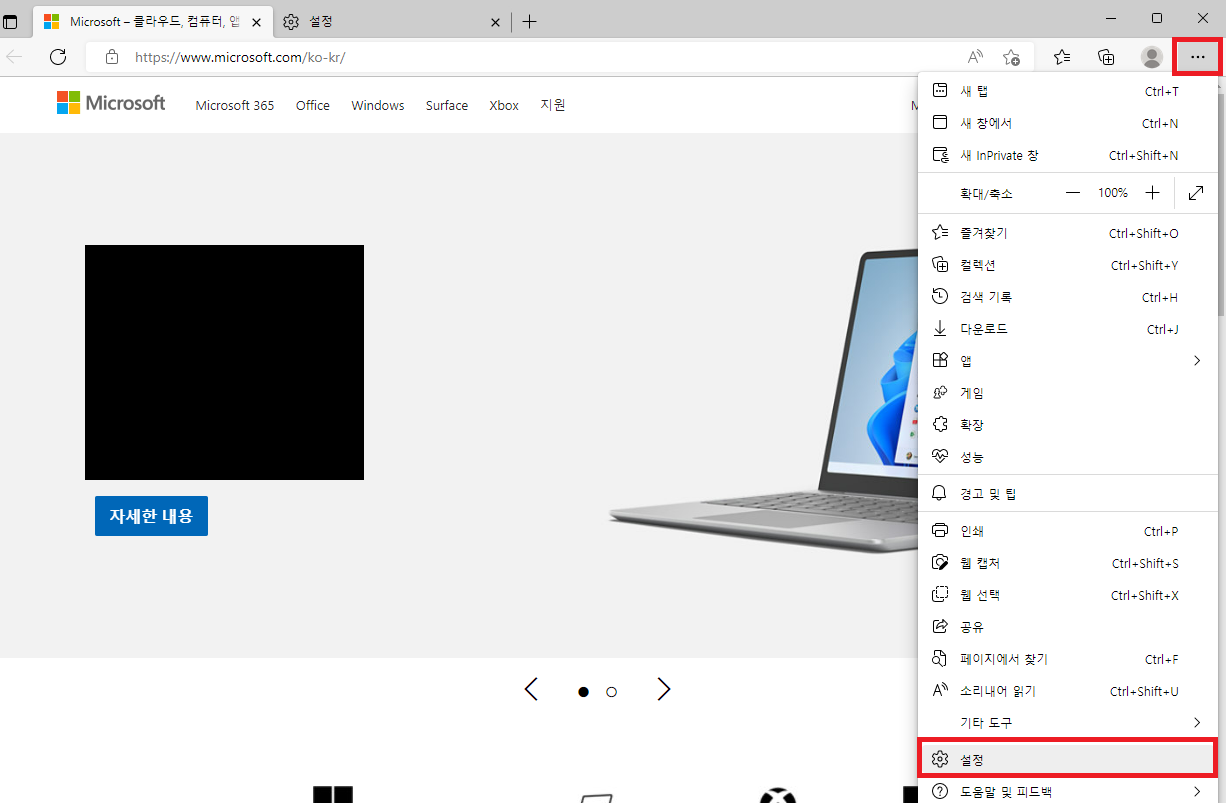Image resolution: width=1226 pixels, height=803 pixels.
Task: Expand the 기타 도구 submenu
Action: click(x=1068, y=722)
